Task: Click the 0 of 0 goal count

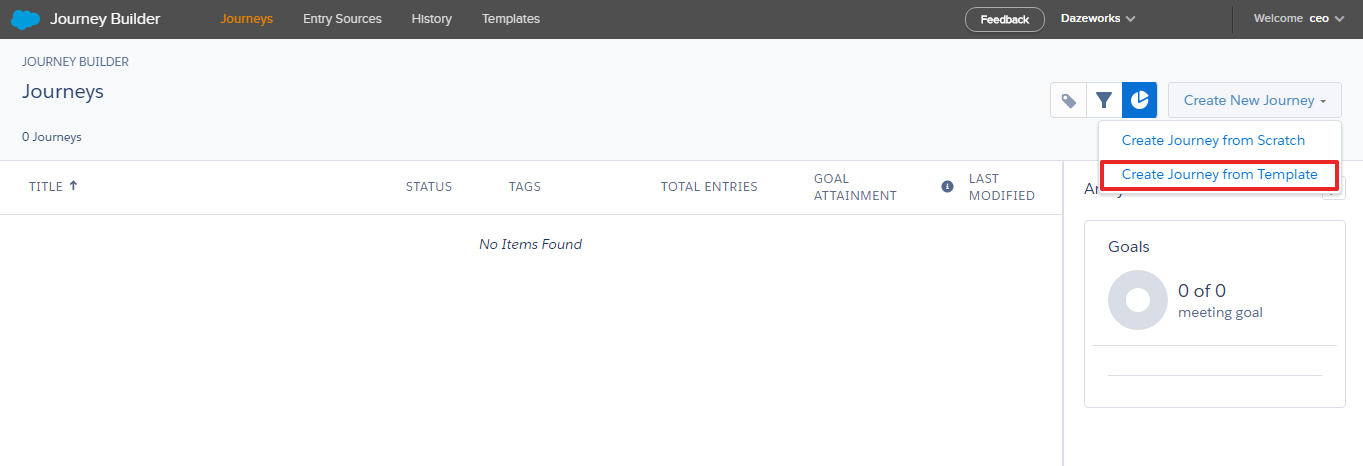Action: [x=1202, y=291]
